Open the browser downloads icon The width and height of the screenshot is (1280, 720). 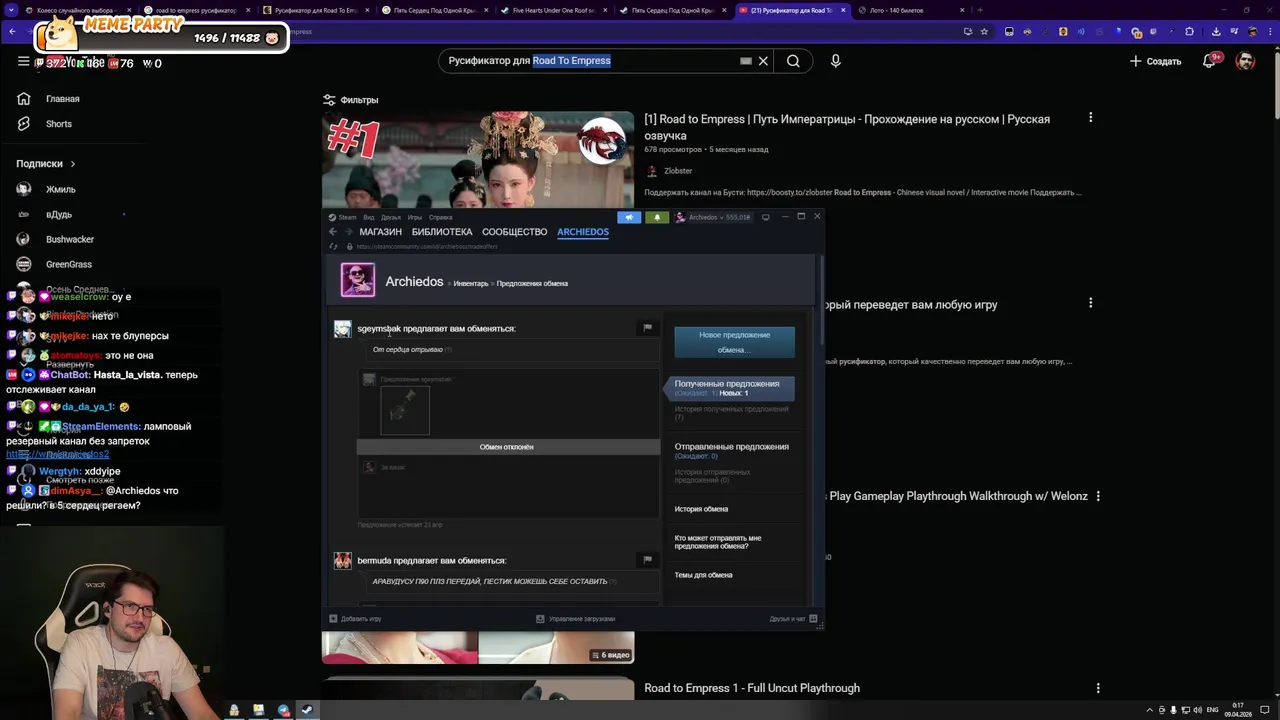[1216, 32]
